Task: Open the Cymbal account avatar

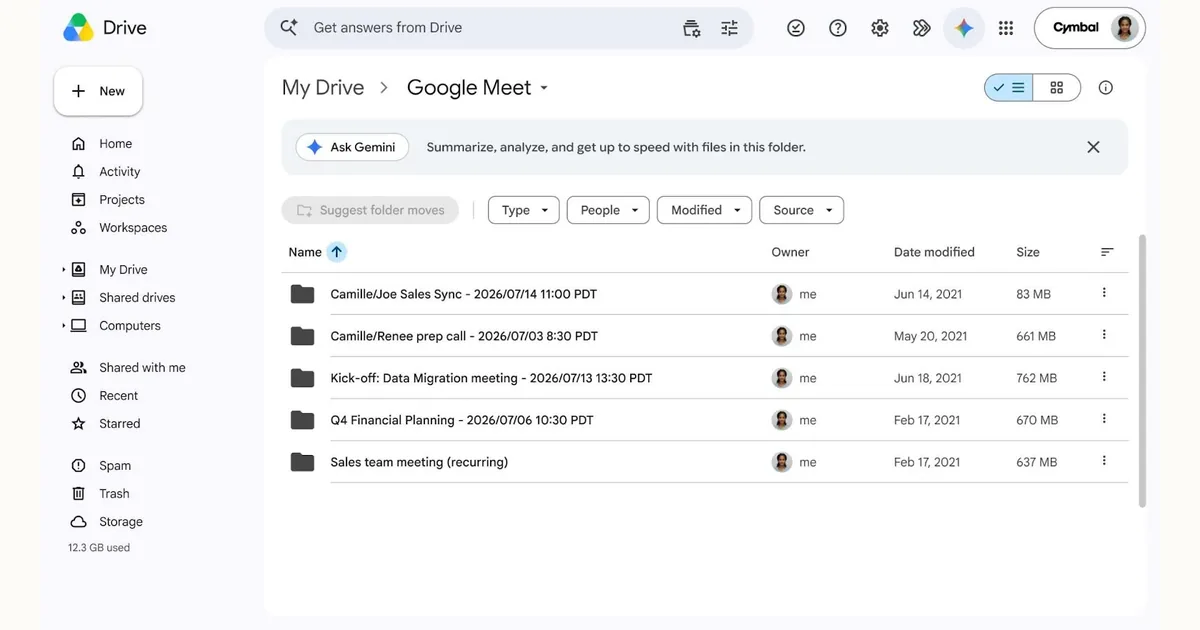Action: click(1124, 28)
